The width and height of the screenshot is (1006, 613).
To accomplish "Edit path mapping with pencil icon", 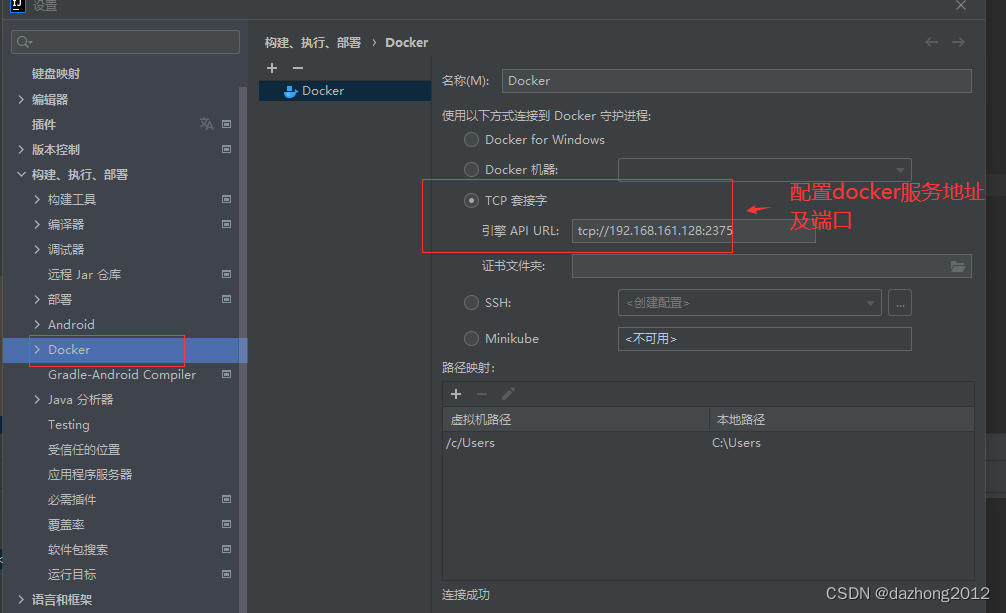I will point(508,394).
